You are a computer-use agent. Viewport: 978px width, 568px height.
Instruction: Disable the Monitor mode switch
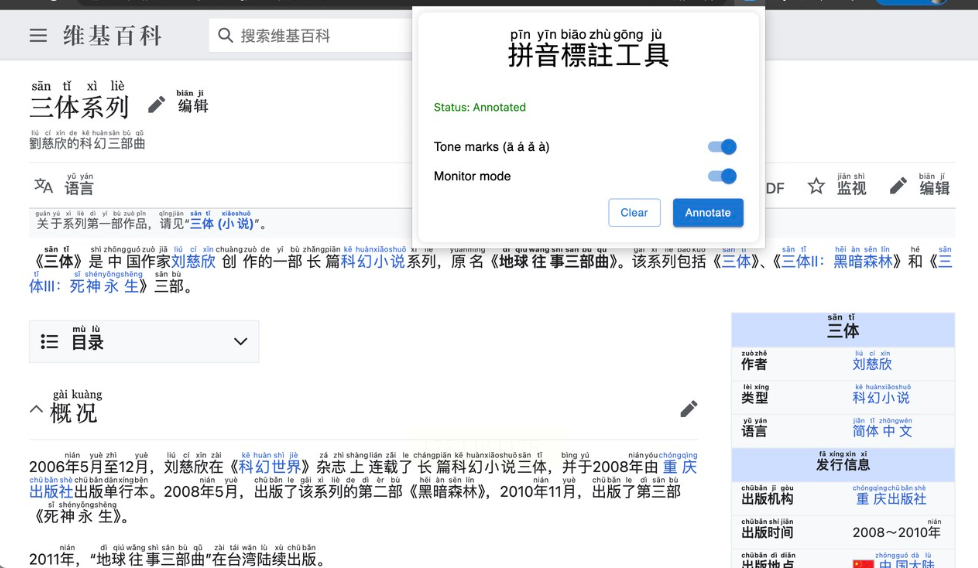pos(722,176)
